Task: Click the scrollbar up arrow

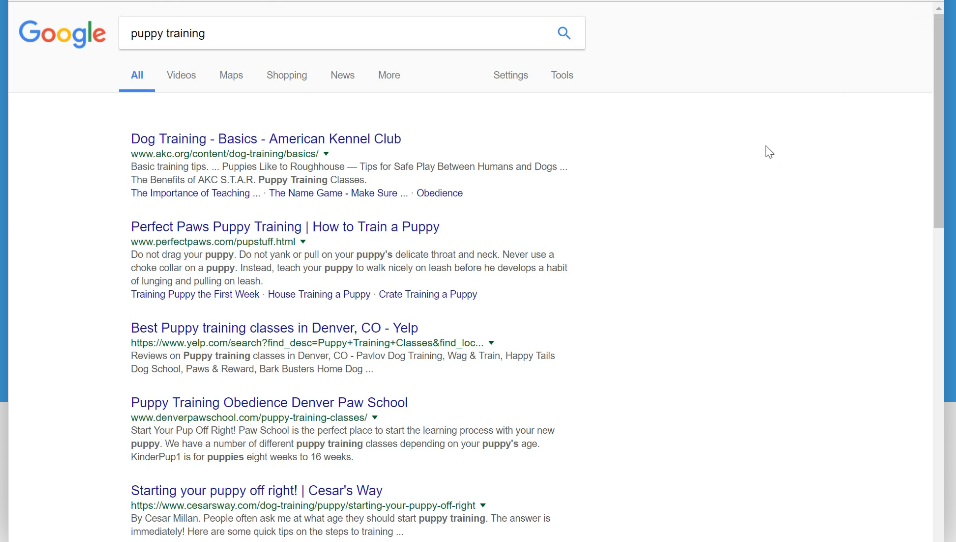Action: coord(938,8)
